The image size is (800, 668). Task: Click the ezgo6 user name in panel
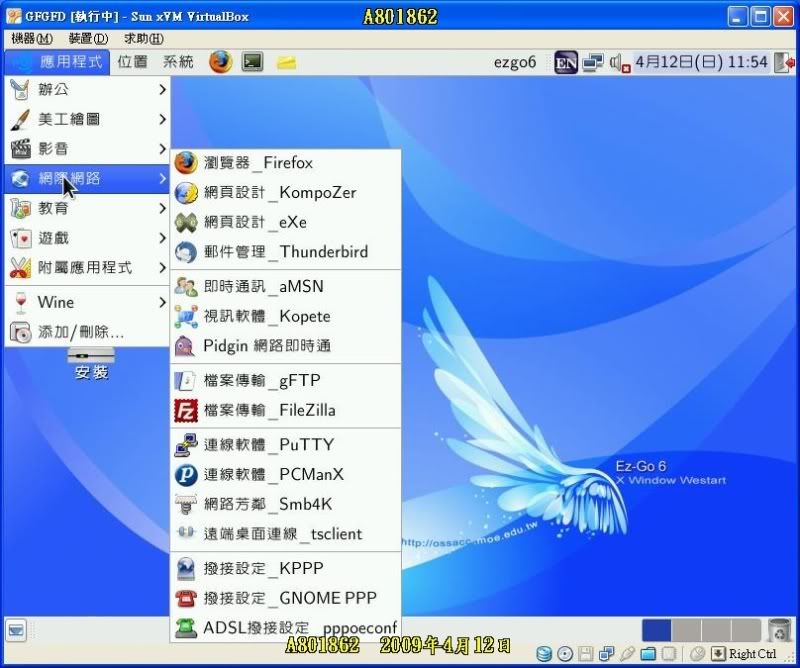pyautogui.click(x=515, y=63)
